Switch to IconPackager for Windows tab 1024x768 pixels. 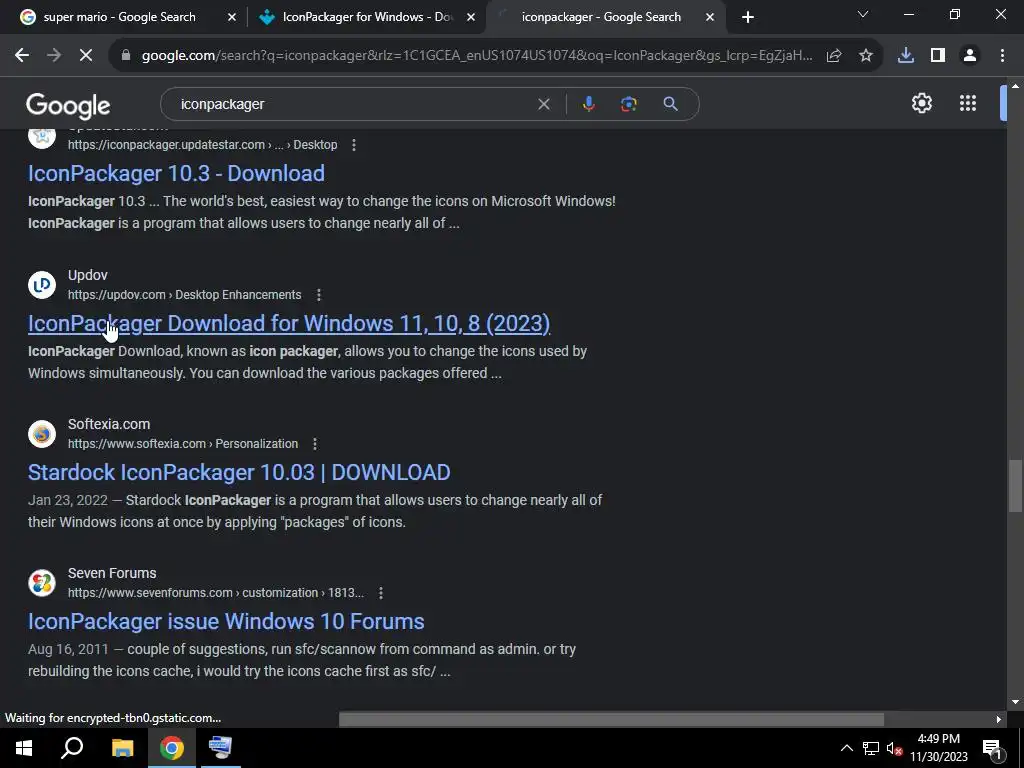(368, 17)
